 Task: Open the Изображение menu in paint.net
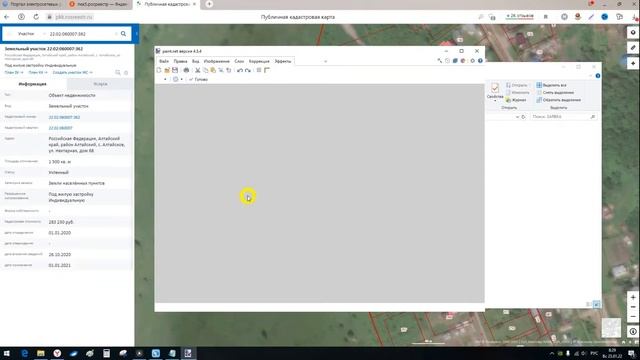coord(216,61)
